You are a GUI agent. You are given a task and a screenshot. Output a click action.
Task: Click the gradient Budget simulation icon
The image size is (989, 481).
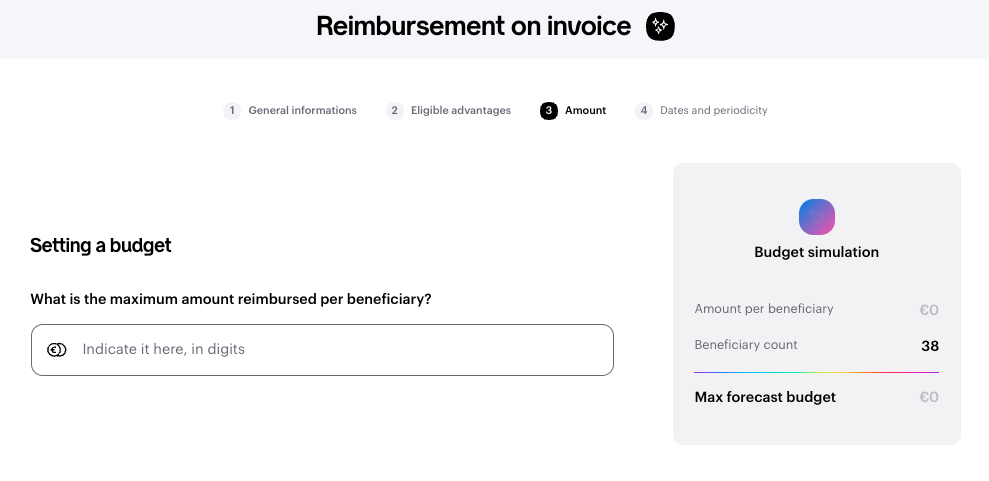[816, 216]
